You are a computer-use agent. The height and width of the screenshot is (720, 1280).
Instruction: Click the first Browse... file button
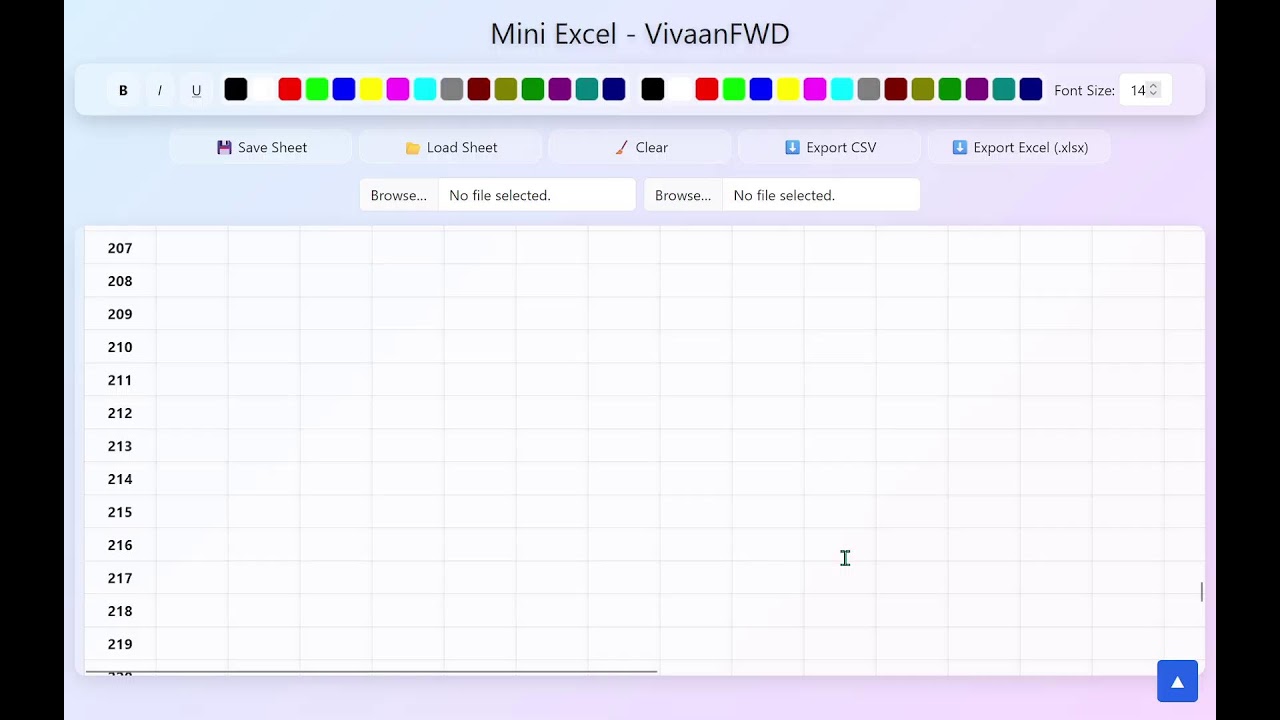click(x=399, y=195)
